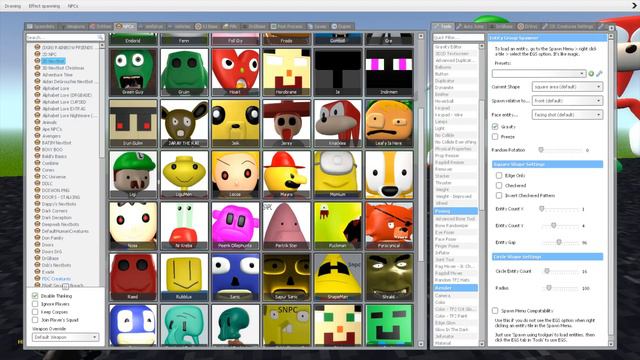
Task: Select the Sanic NPC tile
Action: point(236,277)
